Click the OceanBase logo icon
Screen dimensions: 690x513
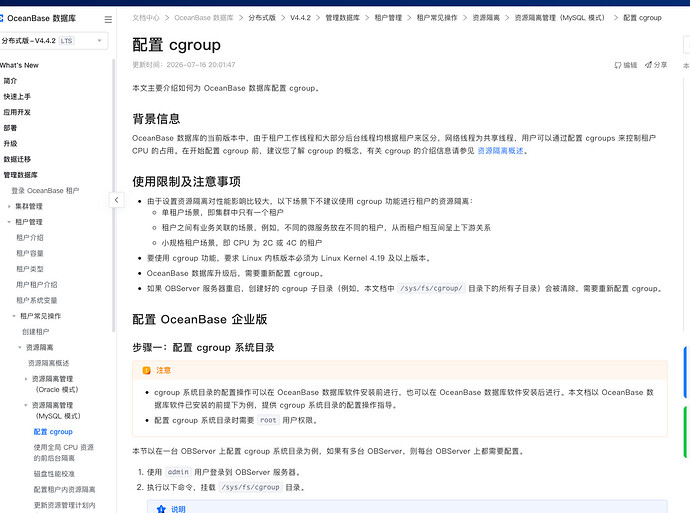click(x=1, y=18)
